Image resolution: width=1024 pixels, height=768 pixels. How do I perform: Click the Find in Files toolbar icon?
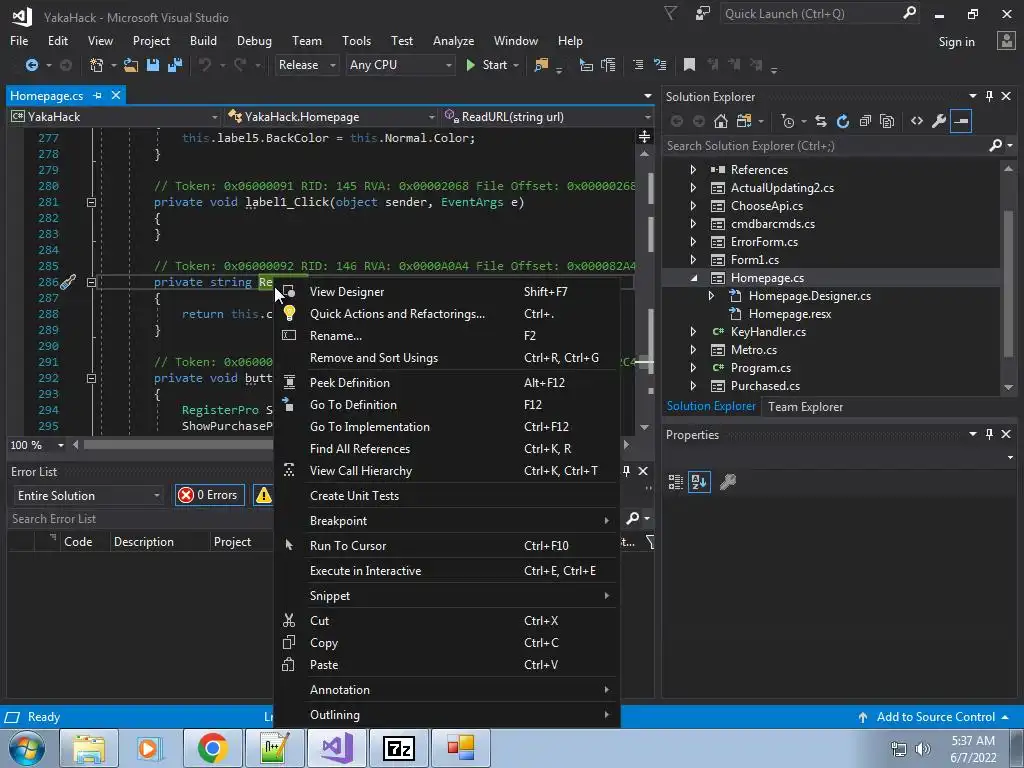pyautogui.click(x=541, y=65)
